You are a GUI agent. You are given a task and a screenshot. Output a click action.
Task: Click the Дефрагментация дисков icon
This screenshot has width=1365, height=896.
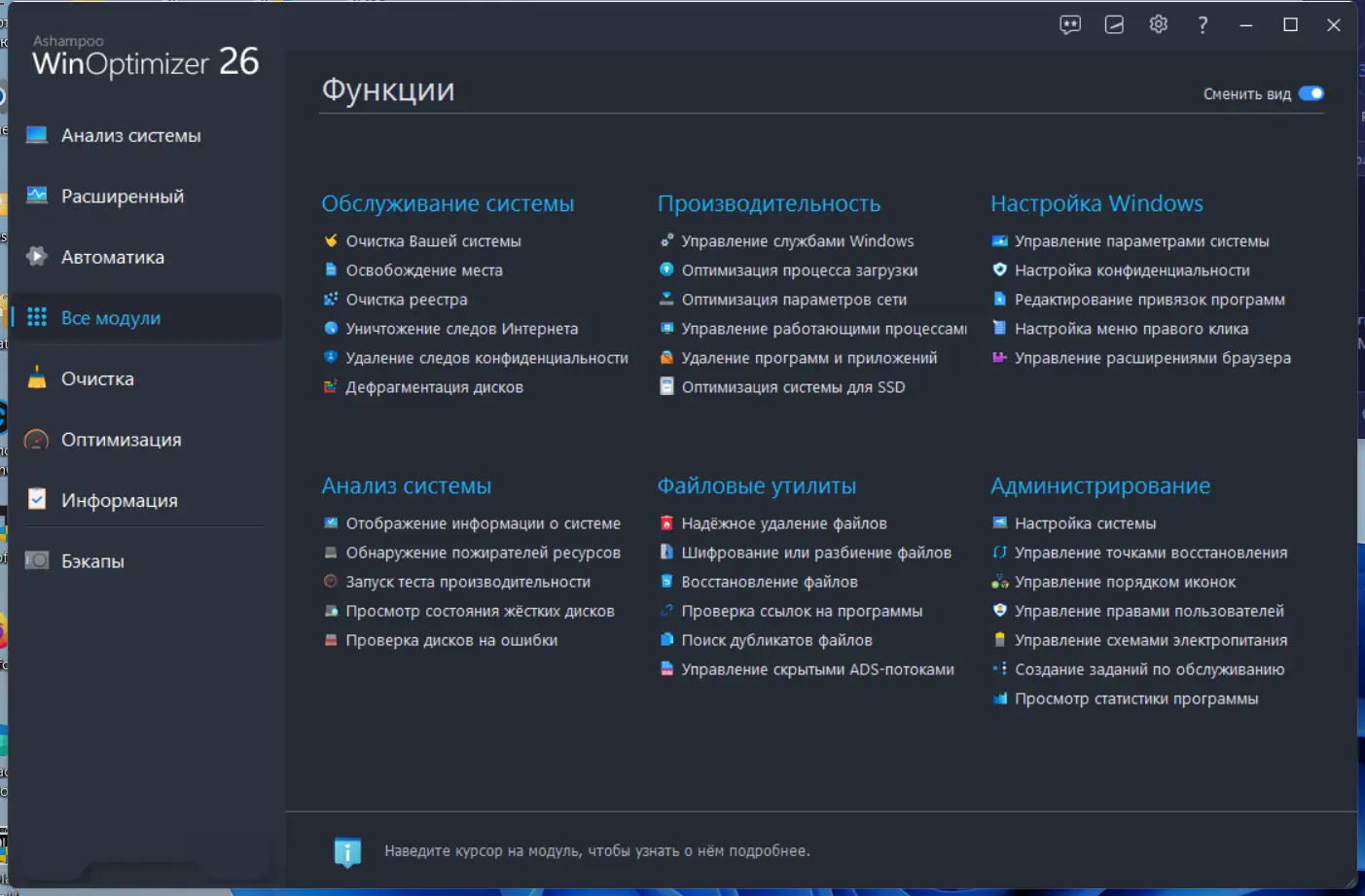click(x=331, y=387)
